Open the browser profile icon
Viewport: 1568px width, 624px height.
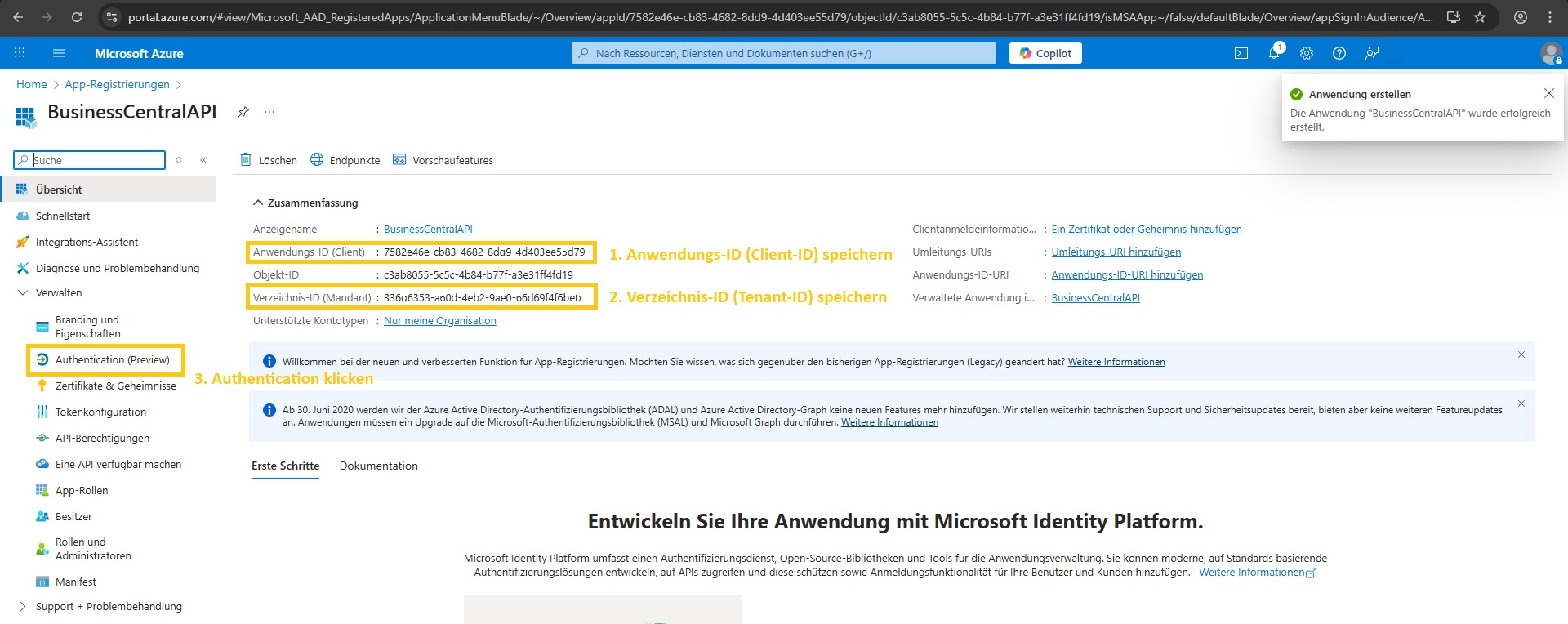pos(1521,17)
